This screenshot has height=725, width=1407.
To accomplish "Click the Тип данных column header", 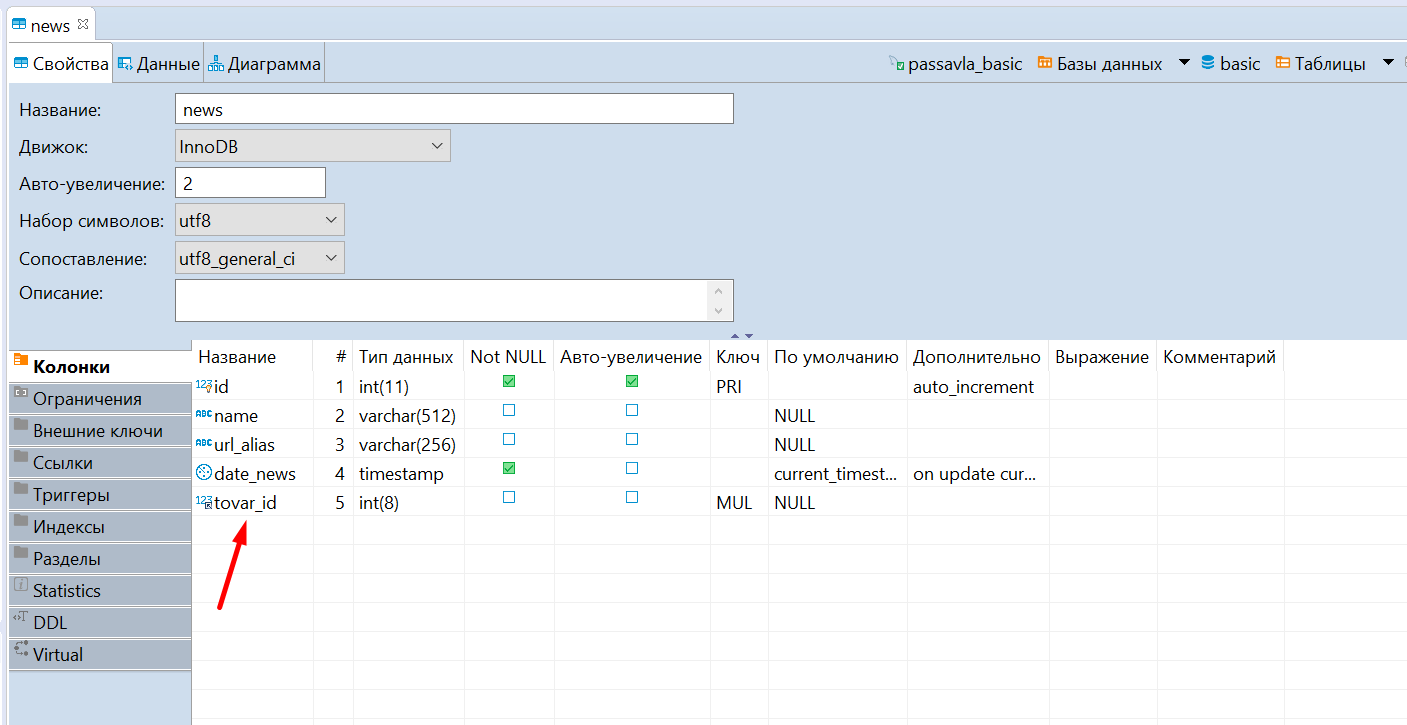I will click(x=408, y=357).
